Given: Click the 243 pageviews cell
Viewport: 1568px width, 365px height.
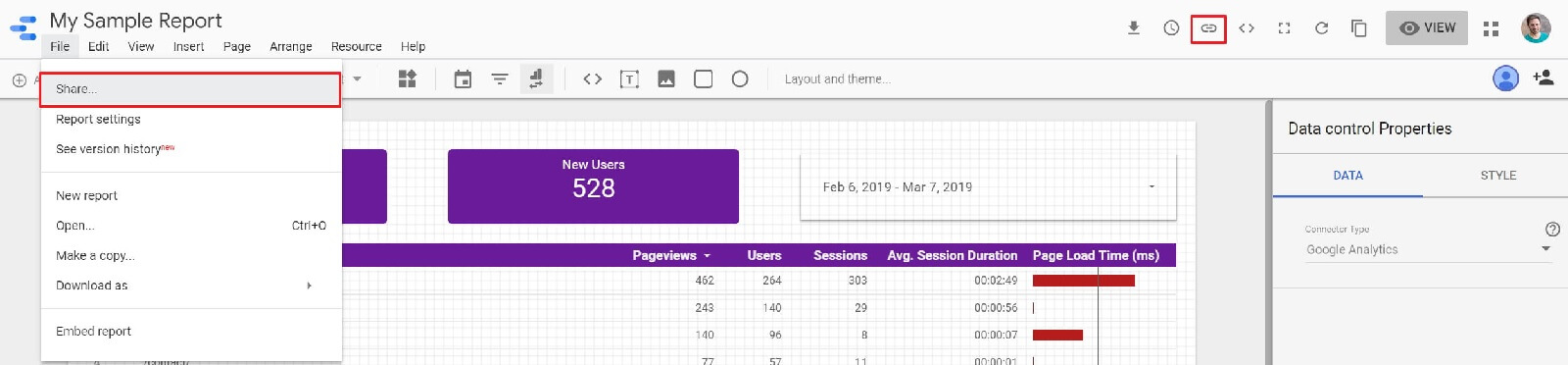Looking at the screenshot, I should (705, 308).
